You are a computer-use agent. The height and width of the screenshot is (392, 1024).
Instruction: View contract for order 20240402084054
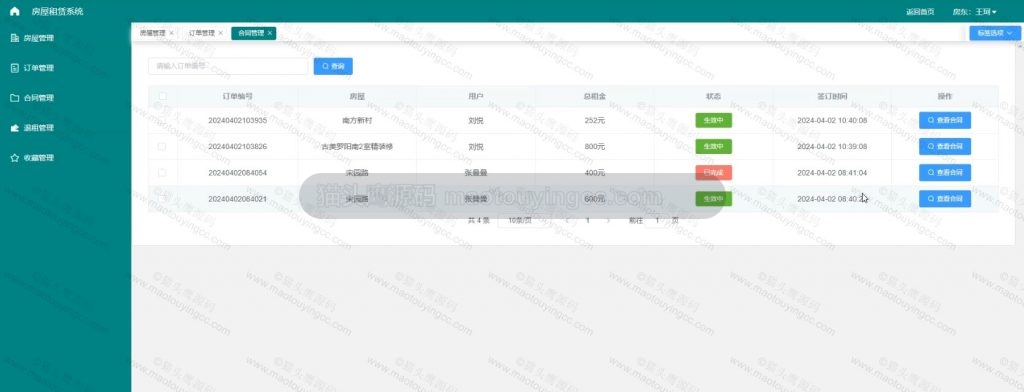944,172
